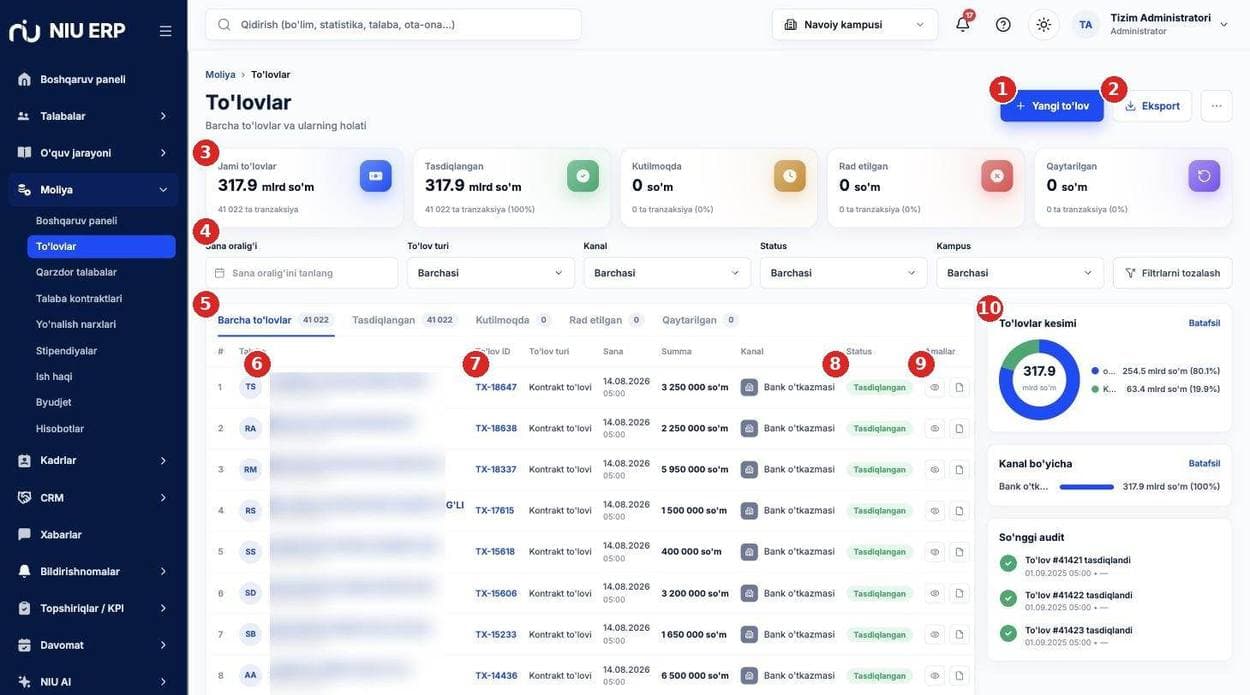This screenshot has width=1250, height=695.
Task: View payment TX-18647 with its eye icon
Action: pyautogui.click(x=935, y=387)
